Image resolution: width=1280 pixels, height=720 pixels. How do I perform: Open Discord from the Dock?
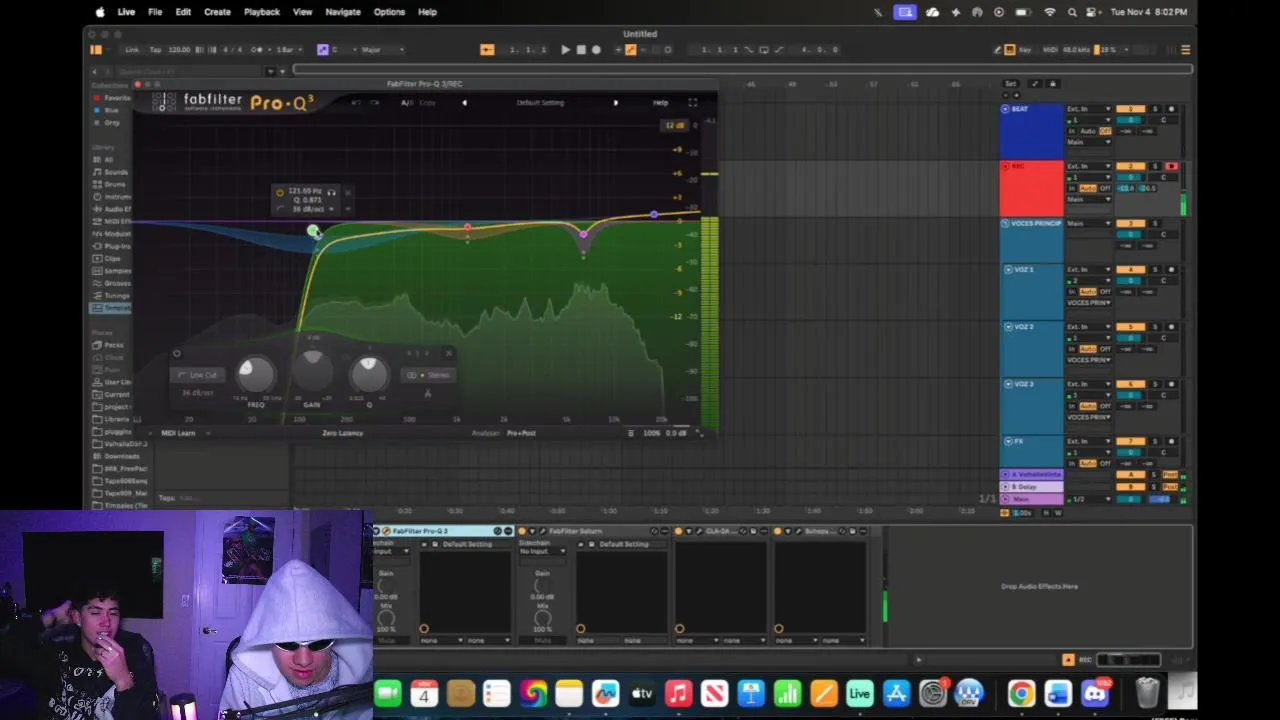1095,693
